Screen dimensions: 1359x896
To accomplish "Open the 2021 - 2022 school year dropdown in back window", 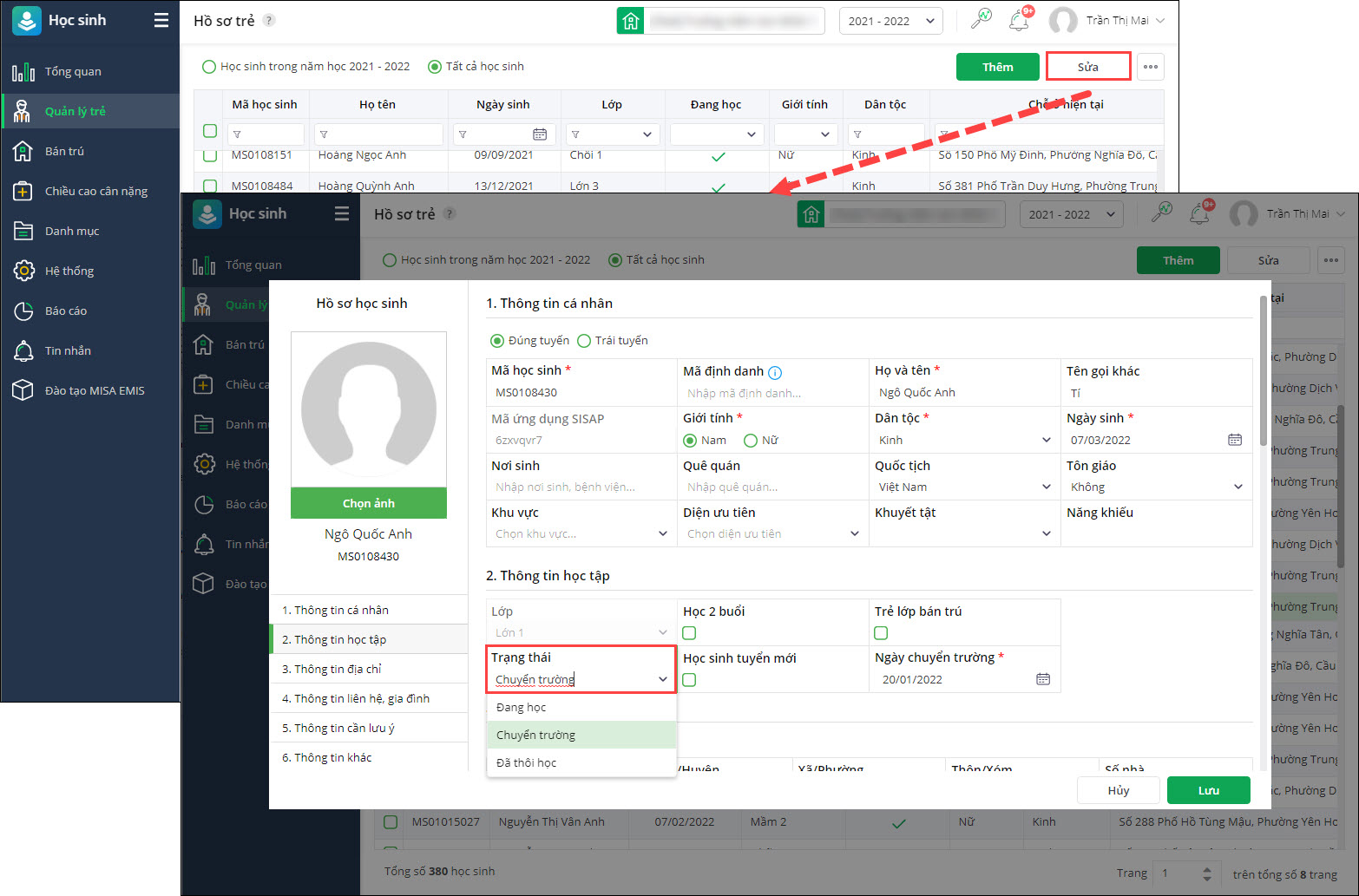I will point(891,21).
